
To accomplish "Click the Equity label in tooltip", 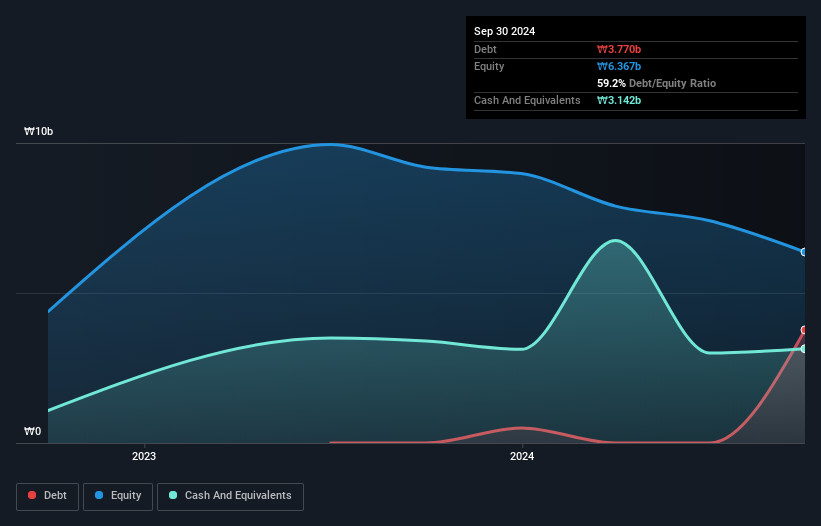I will pyautogui.click(x=489, y=66).
